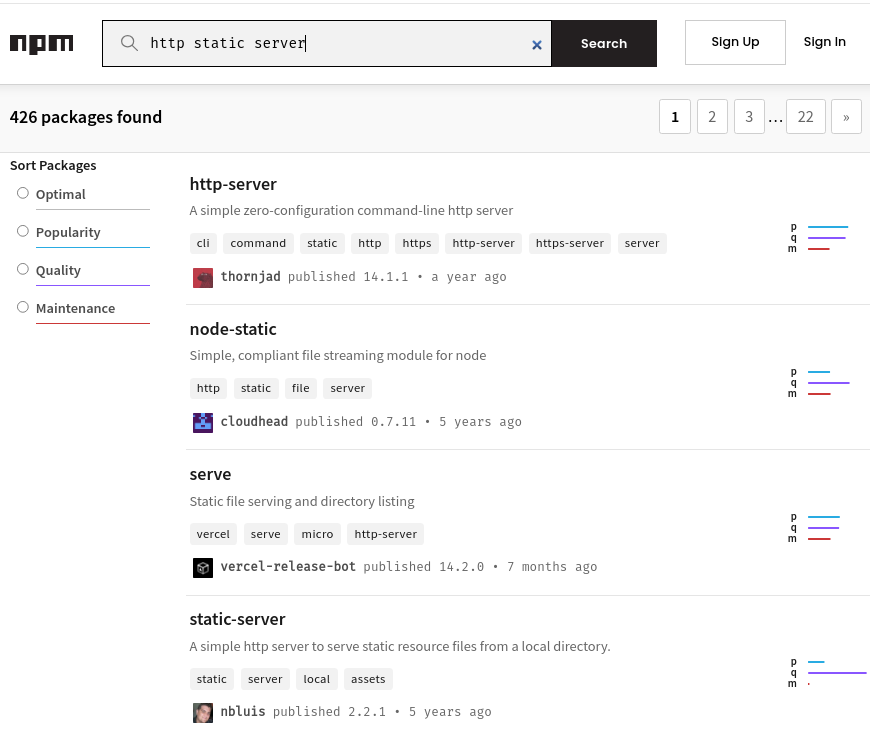Focus the package search input field
This screenshot has width=870, height=732.
click(x=335, y=44)
